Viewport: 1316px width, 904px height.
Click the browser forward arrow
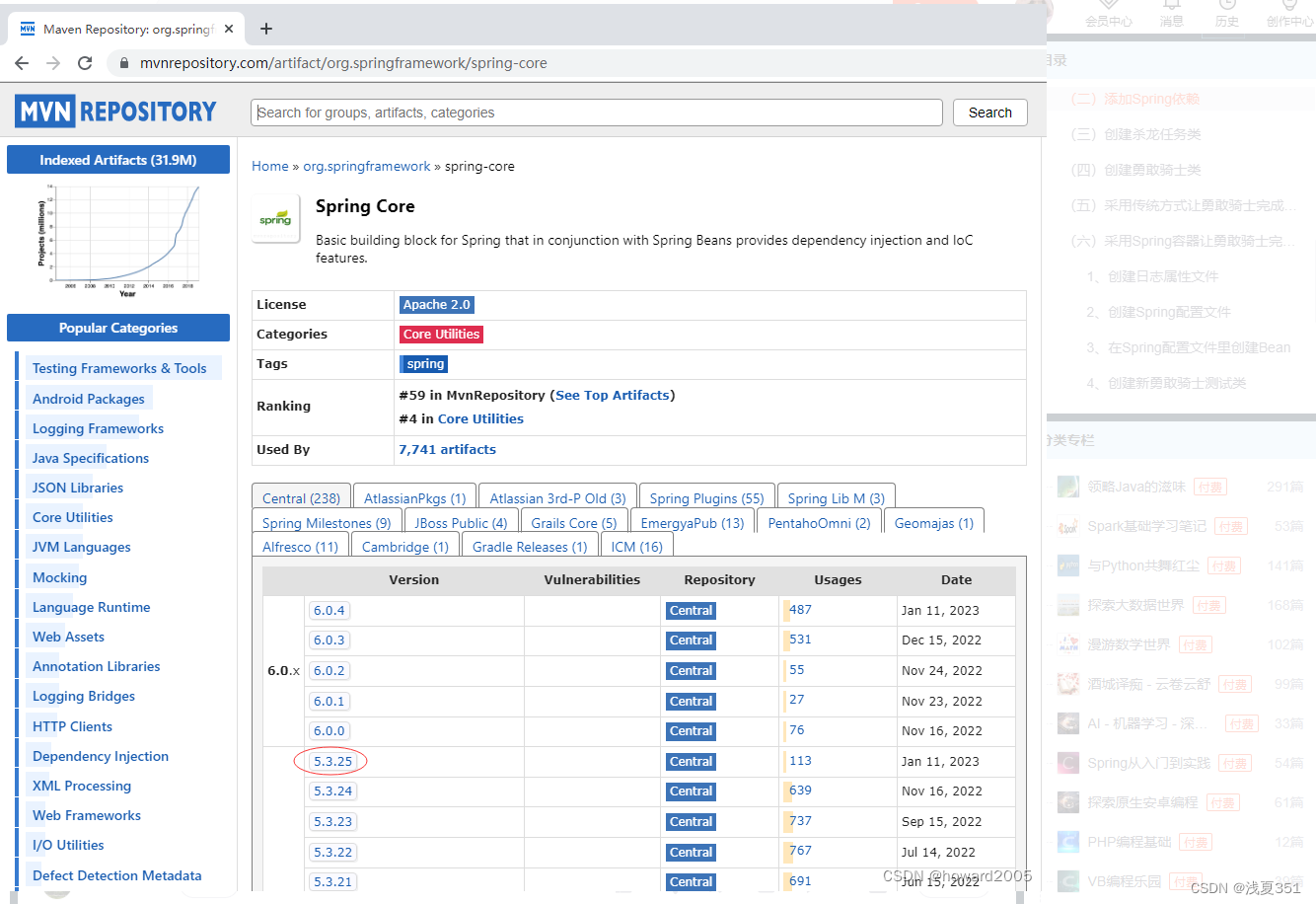coord(53,63)
